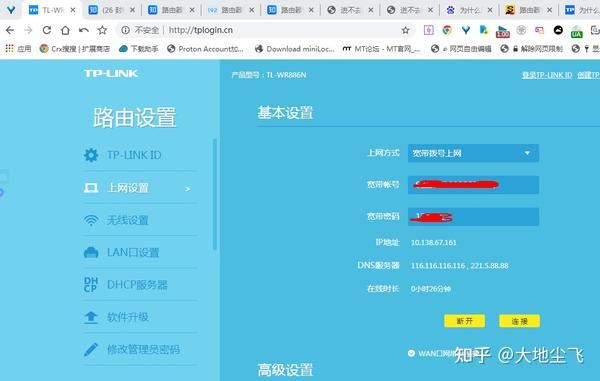Viewport: 600px width, 381px height.
Task: Click the 高级设置 heading
Action: tap(285, 370)
